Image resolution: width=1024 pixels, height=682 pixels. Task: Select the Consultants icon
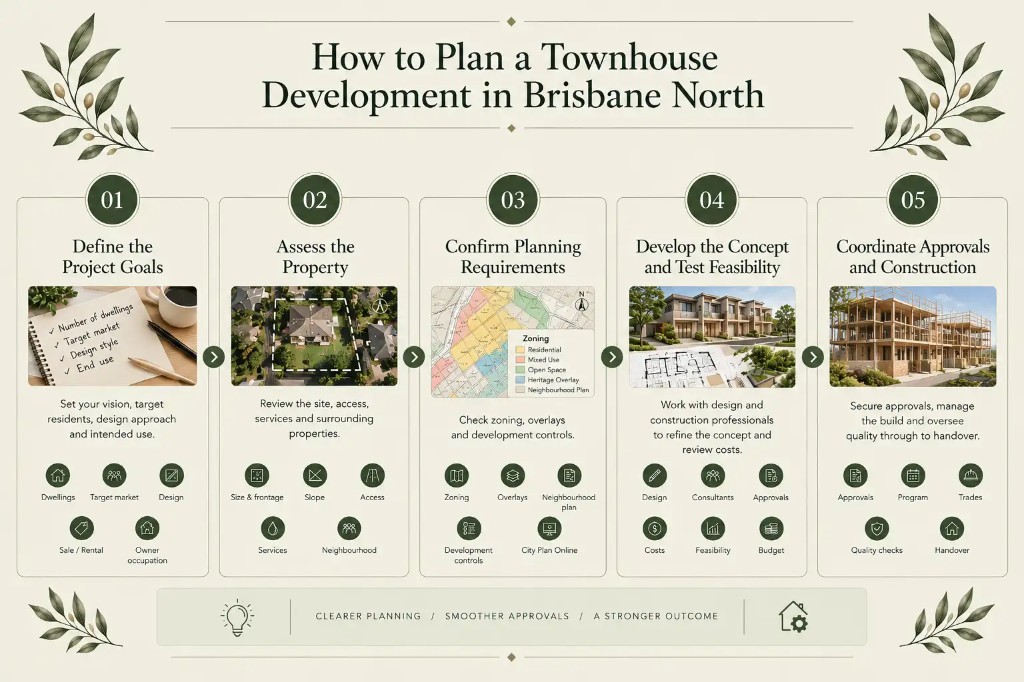coord(712,476)
